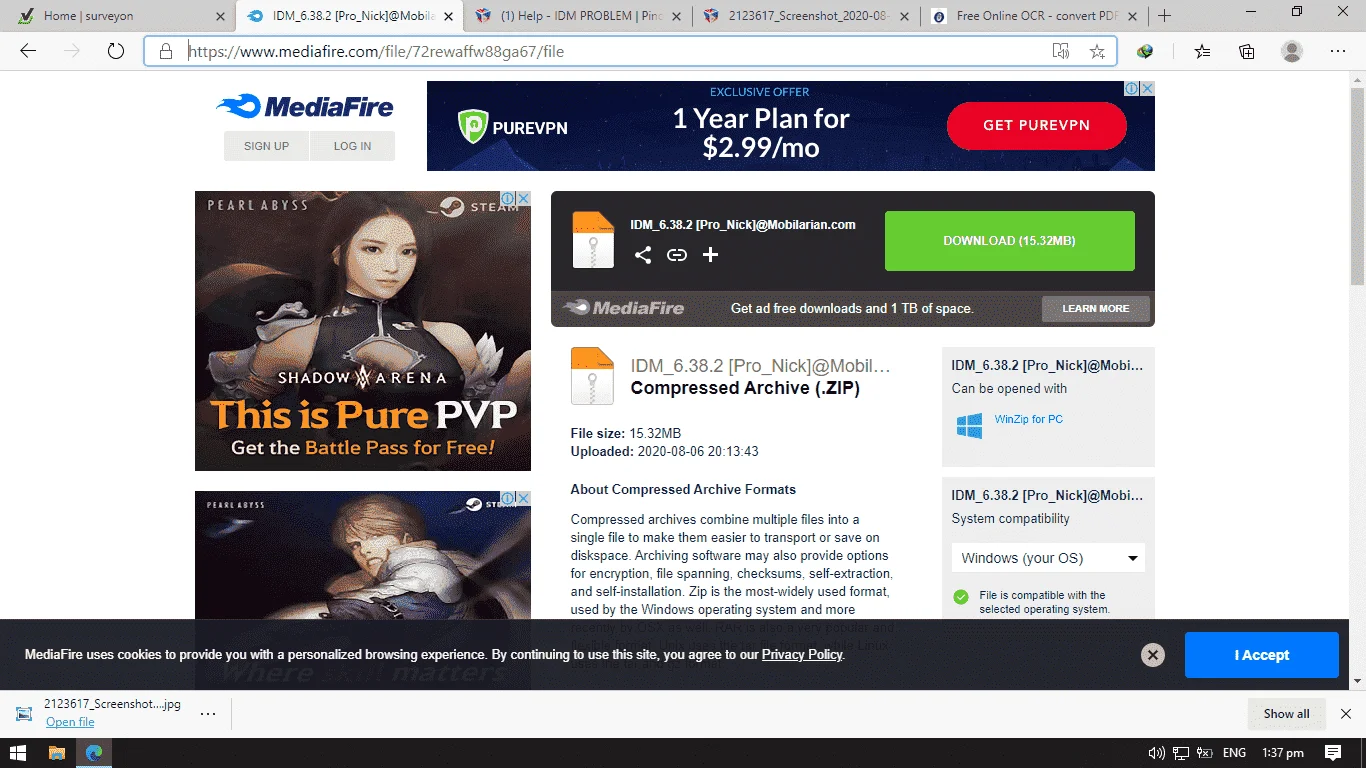
Task: Open file link for downloaded screenshot
Action: coord(70,722)
